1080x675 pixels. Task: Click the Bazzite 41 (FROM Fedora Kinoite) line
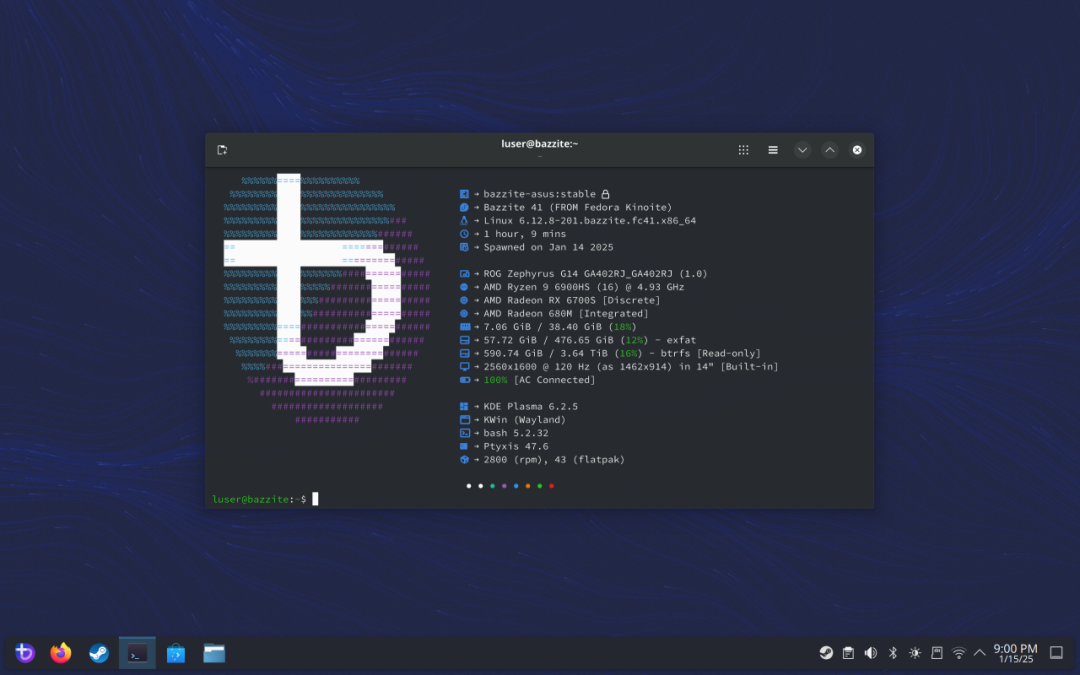565,207
